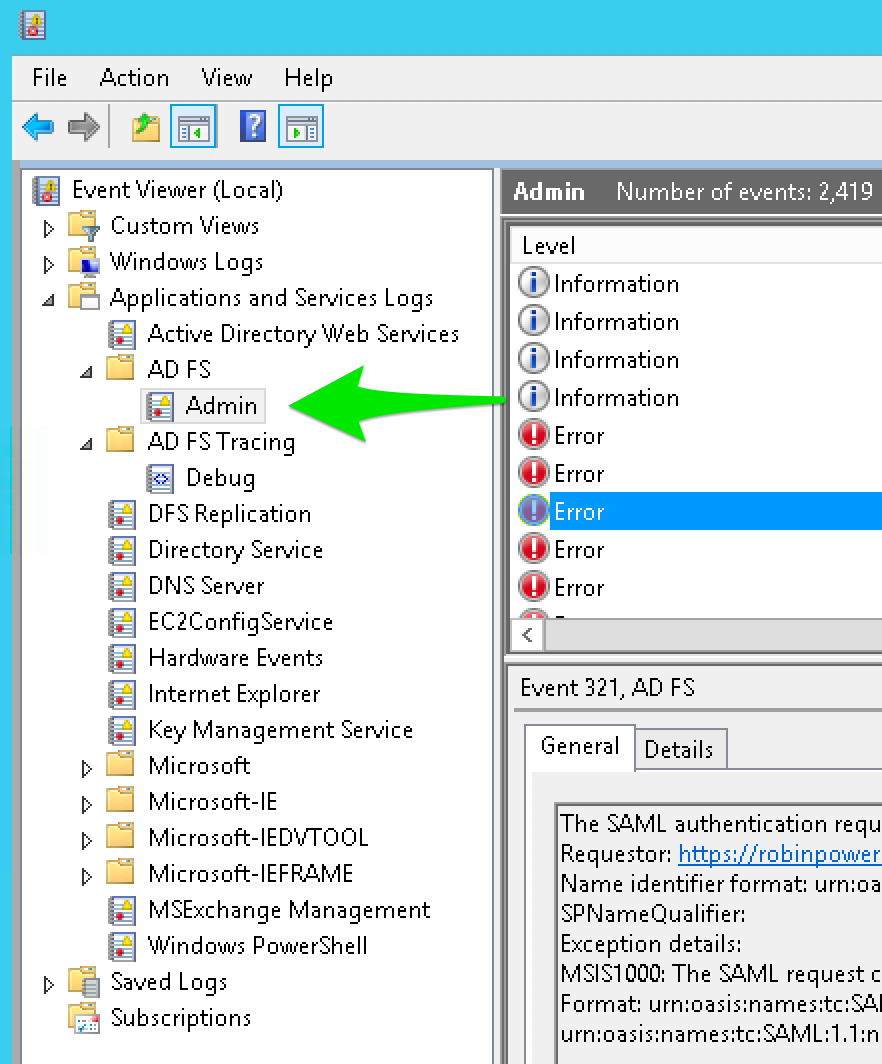Select the AD FS Tracing tree label
Image resolution: width=882 pixels, height=1064 pixels.
coord(221,442)
